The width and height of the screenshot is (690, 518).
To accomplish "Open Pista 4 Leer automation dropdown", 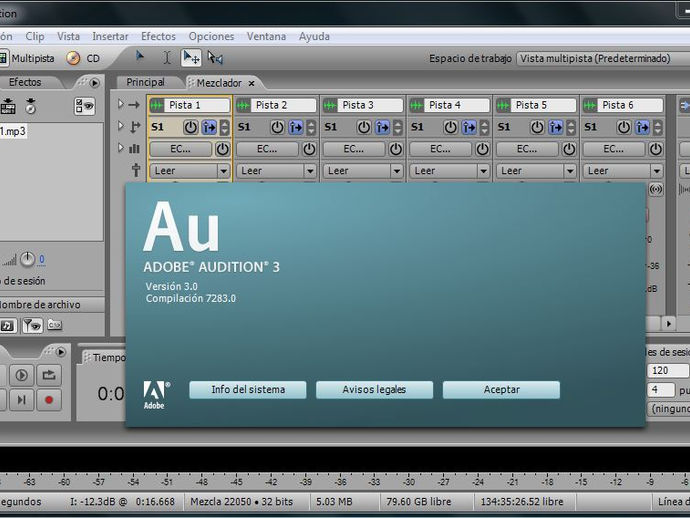I will click(450, 171).
